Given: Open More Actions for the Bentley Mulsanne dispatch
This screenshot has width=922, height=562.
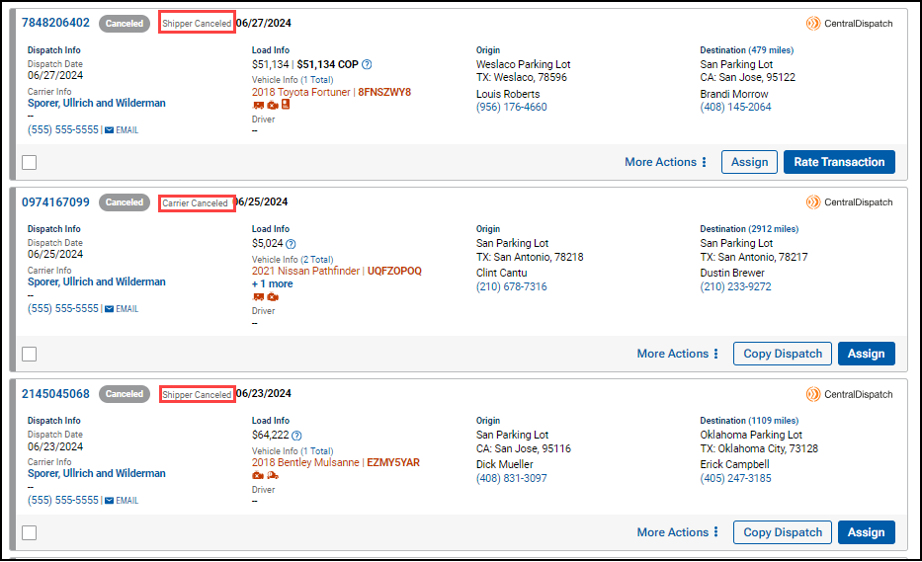Looking at the screenshot, I should point(678,533).
